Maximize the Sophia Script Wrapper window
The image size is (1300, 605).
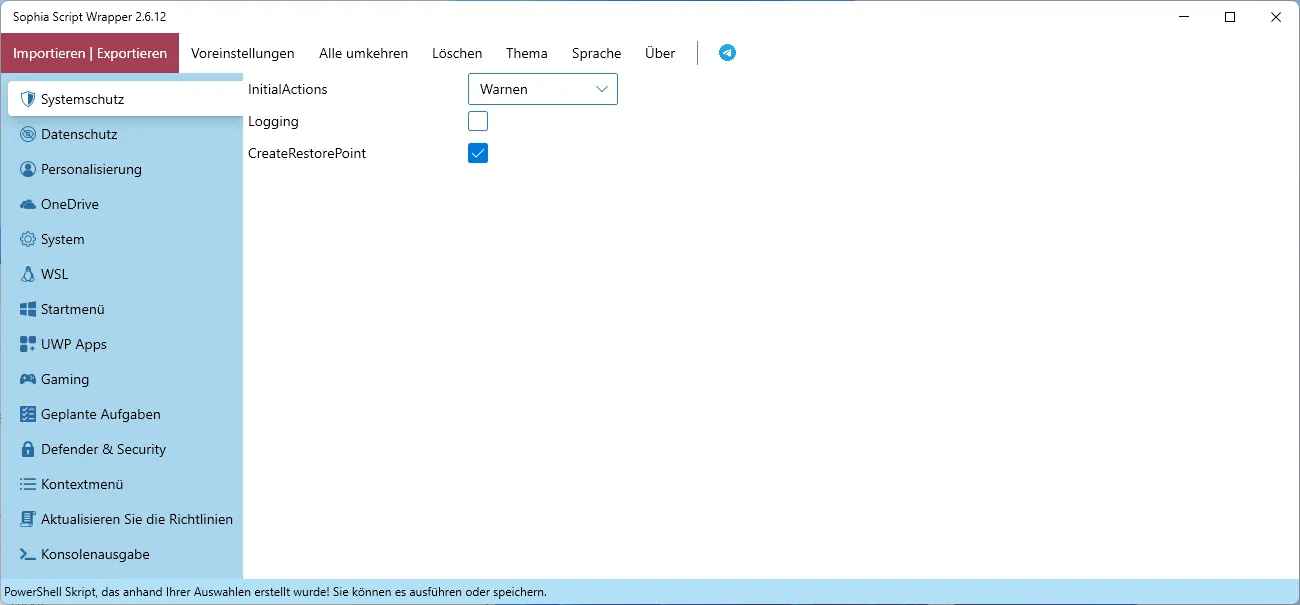pyautogui.click(x=1230, y=17)
